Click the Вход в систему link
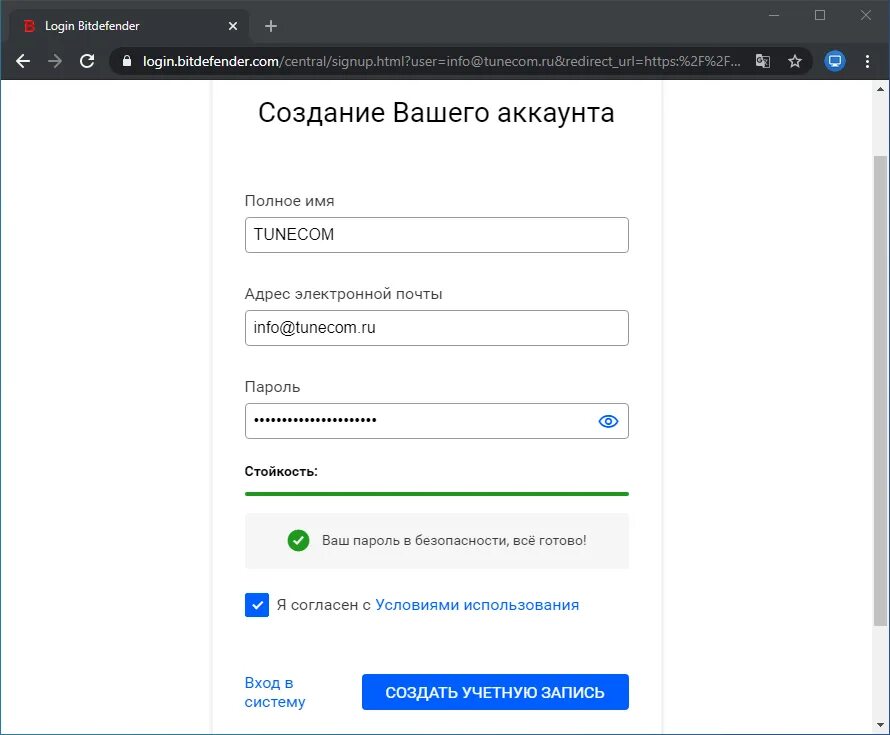 (275, 692)
